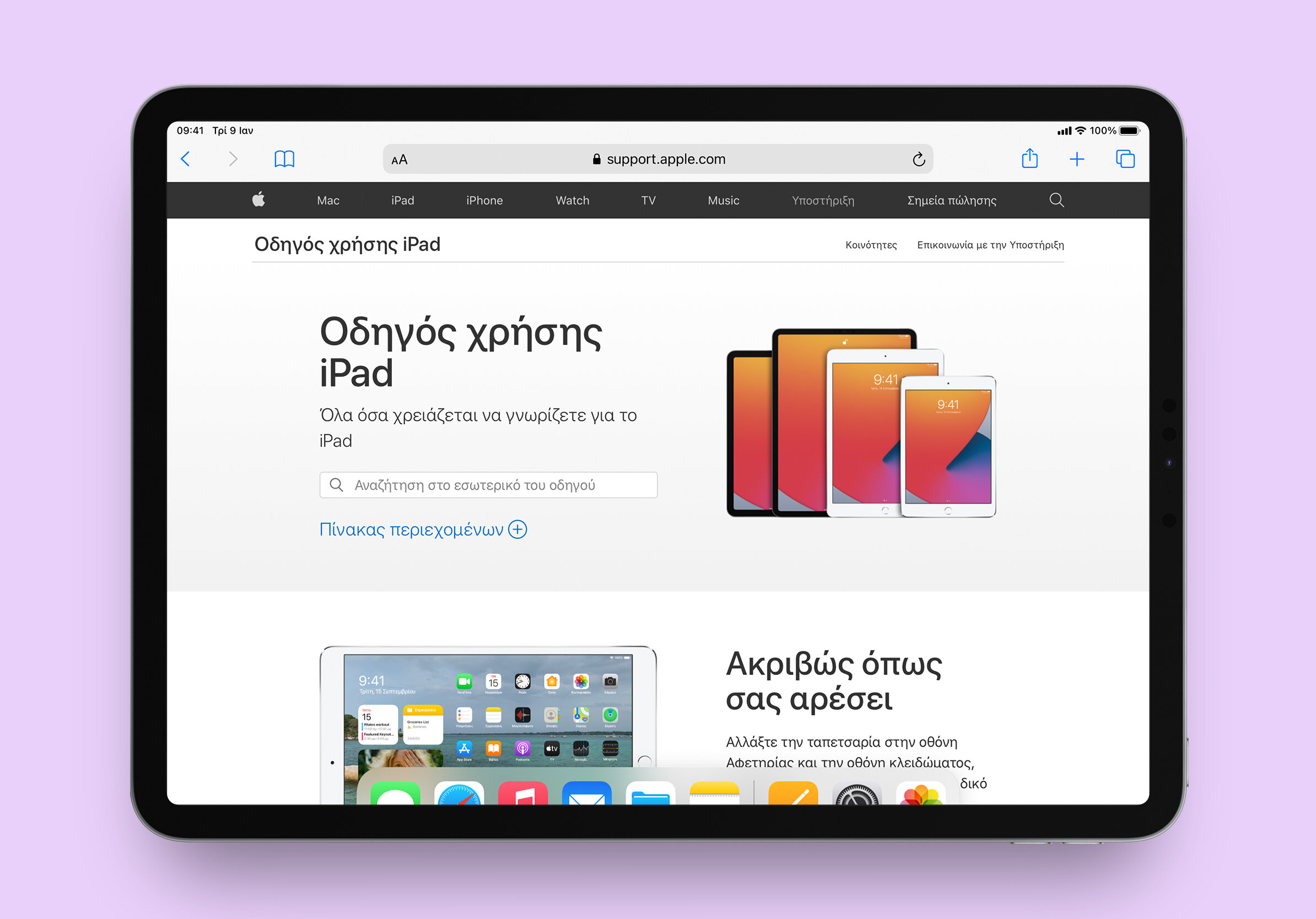1316x919 pixels.
Task: Open the Safari share sheet icon
Action: [1030, 158]
